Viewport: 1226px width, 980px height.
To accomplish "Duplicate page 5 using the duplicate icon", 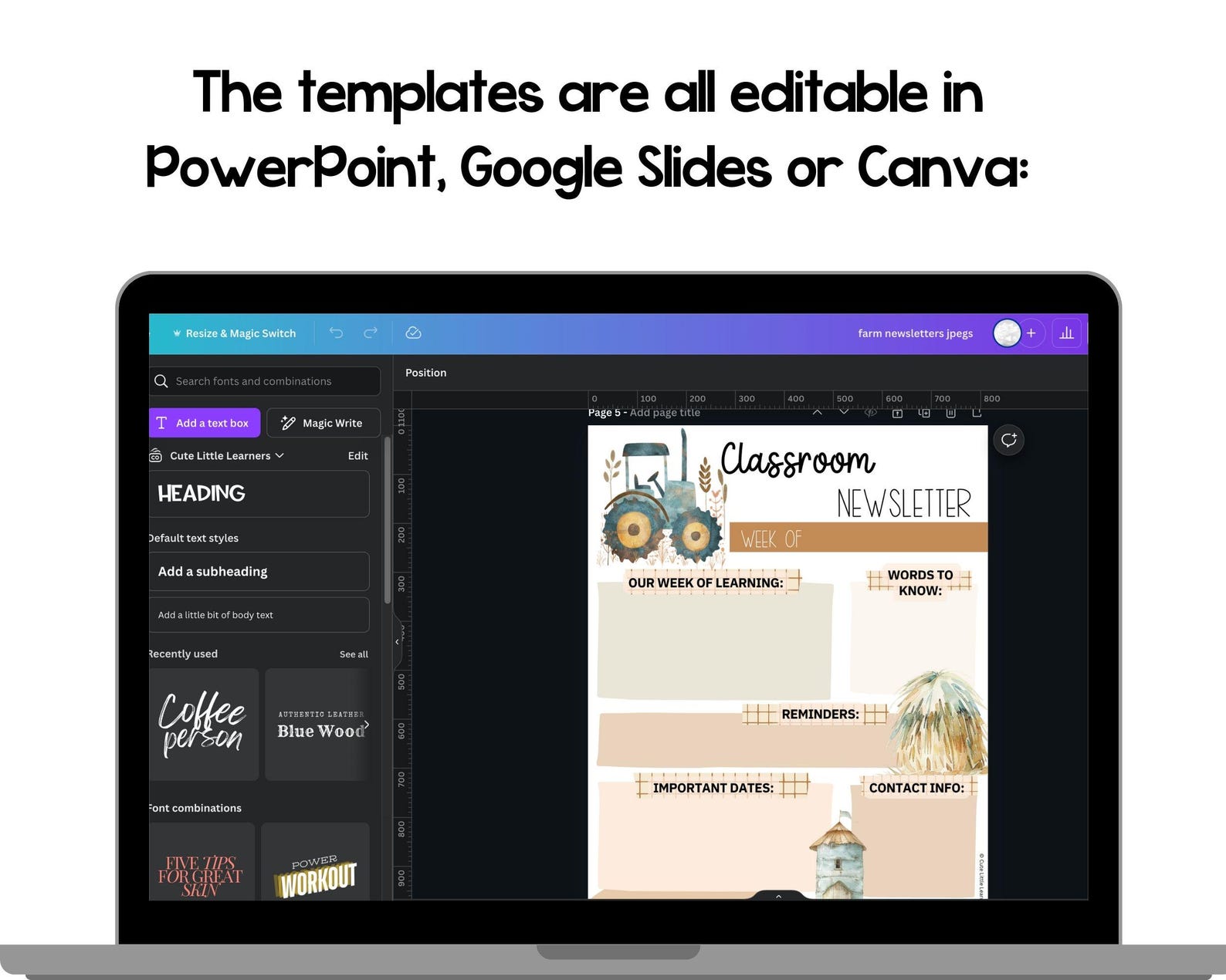I will 923,413.
